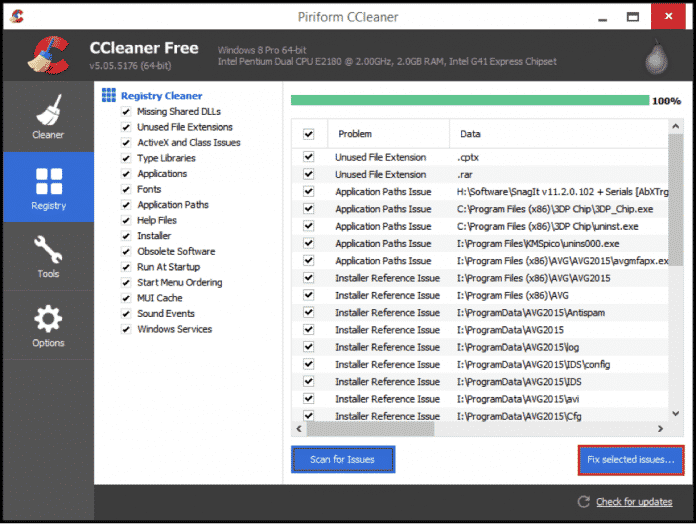Toggle the Obsolete Software checkbox

coord(126,251)
